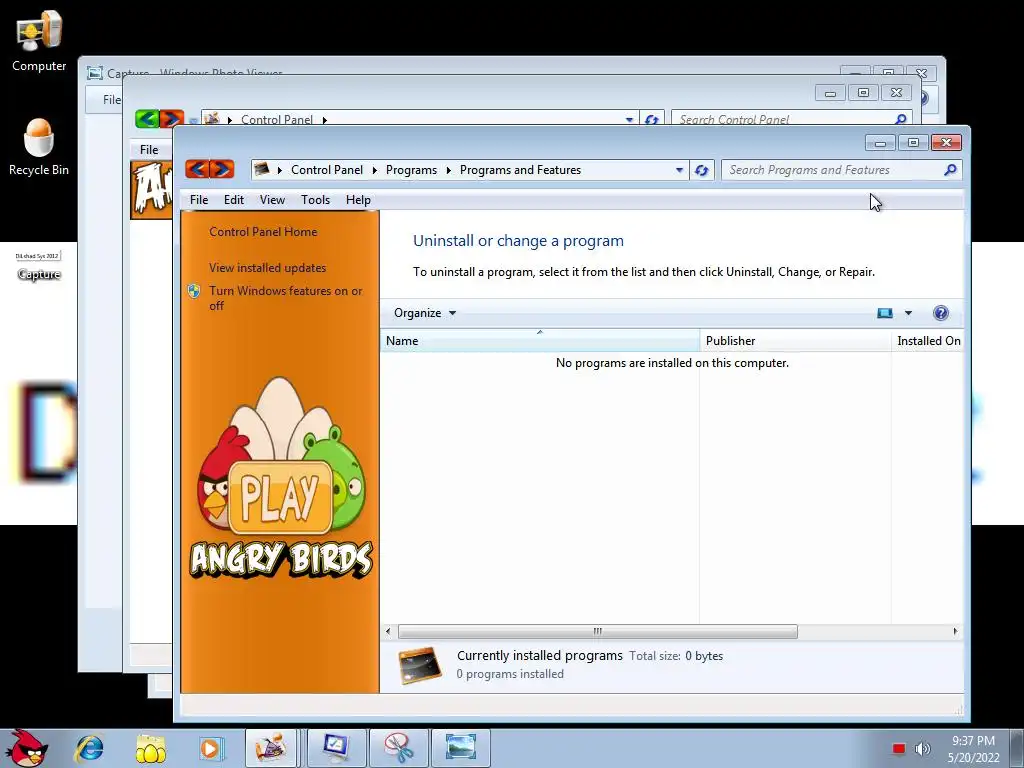Screen dimensions: 1024x768
Task: Click 'No programs are installed on this computer.'
Action: 672,363
